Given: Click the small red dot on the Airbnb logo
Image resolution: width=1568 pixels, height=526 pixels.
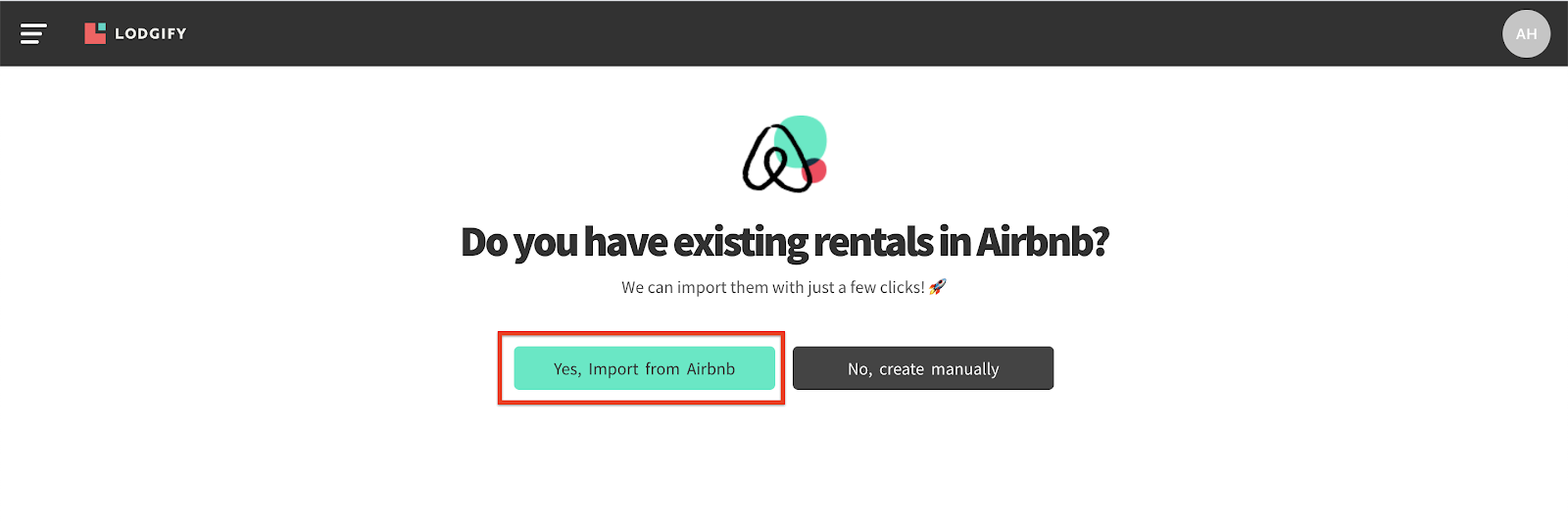Looking at the screenshot, I should click(x=815, y=171).
